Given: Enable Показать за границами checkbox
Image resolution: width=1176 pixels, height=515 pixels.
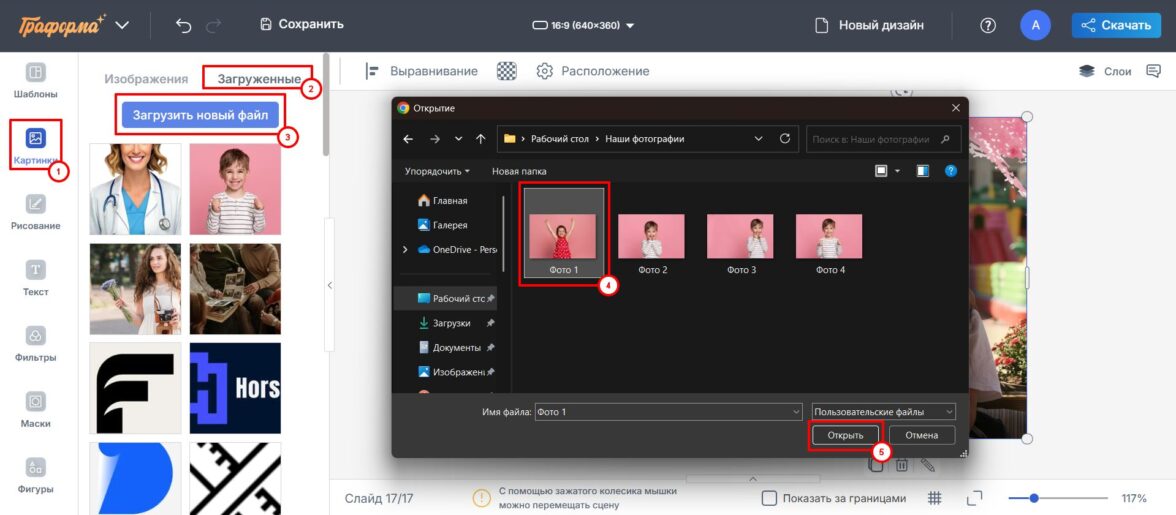Looking at the screenshot, I should (x=769, y=498).
